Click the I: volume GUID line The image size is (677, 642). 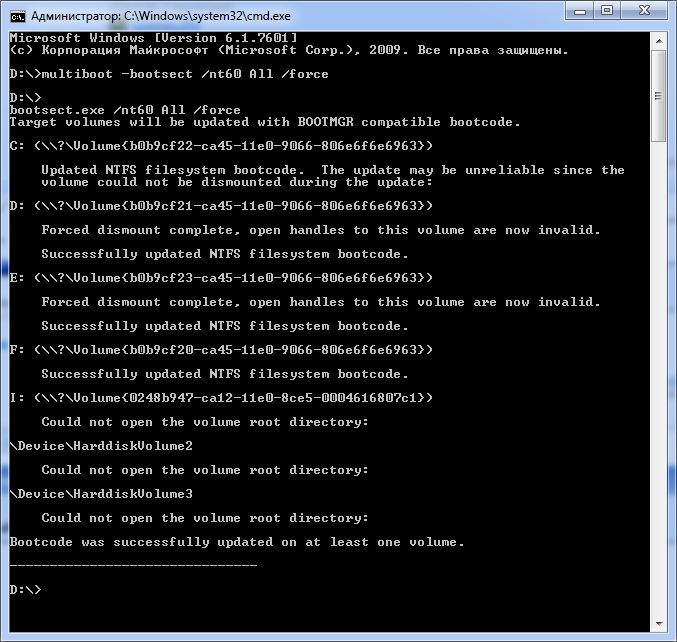point(221,398)
